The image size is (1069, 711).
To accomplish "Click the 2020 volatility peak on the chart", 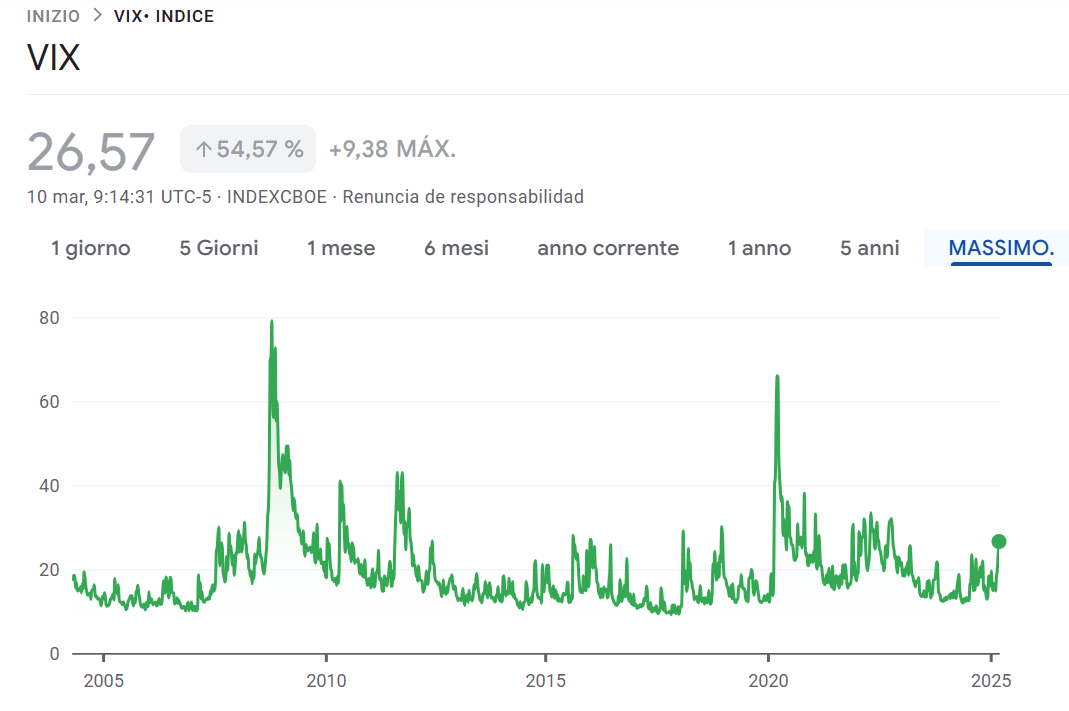I will (x=776, y=377).
